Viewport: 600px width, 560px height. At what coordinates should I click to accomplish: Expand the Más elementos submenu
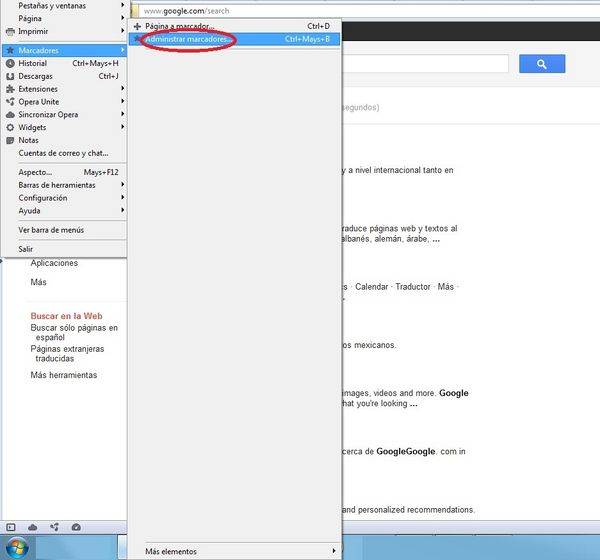click(x=238, y=551)
